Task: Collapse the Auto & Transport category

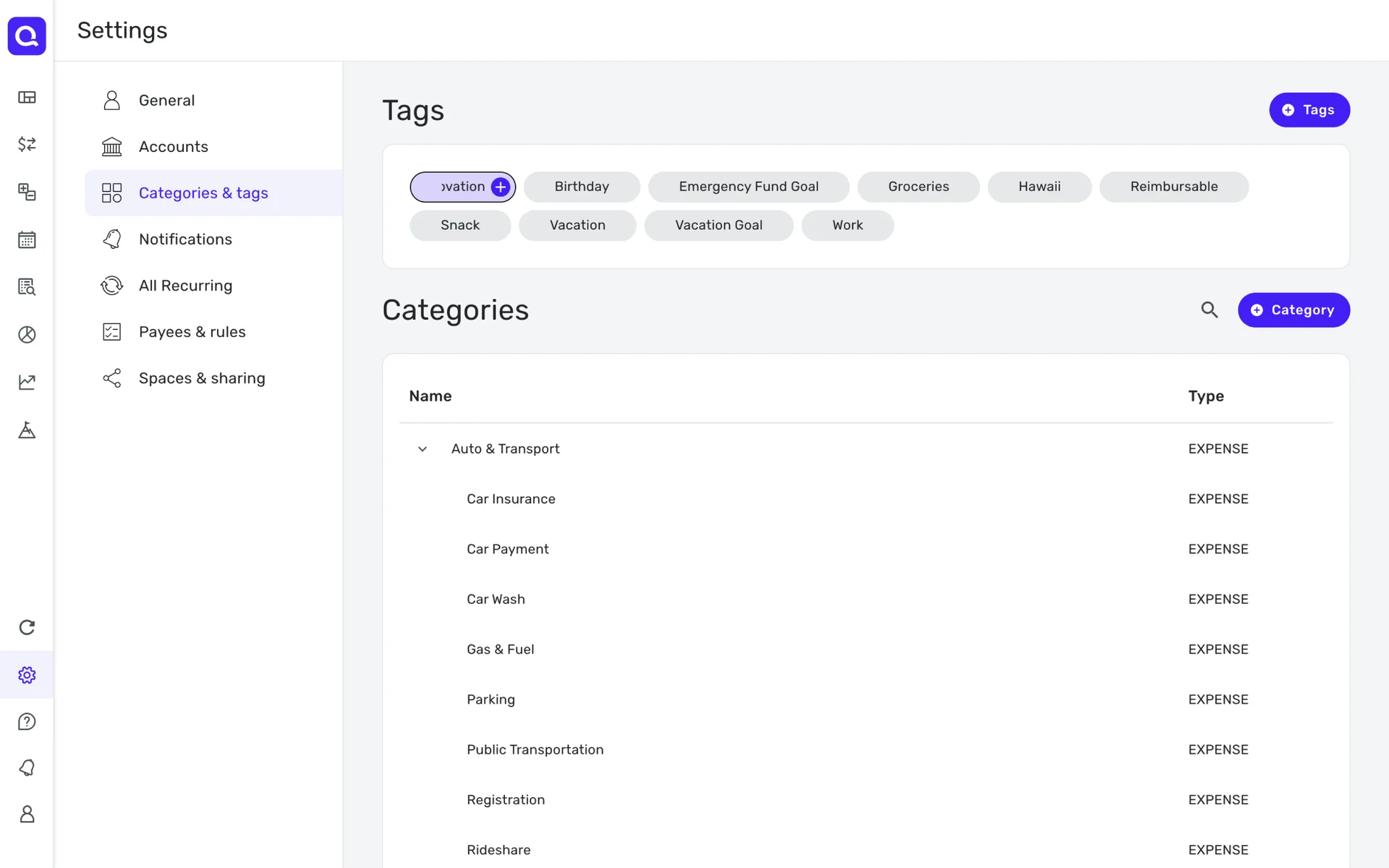Action: tap(422, 449)
